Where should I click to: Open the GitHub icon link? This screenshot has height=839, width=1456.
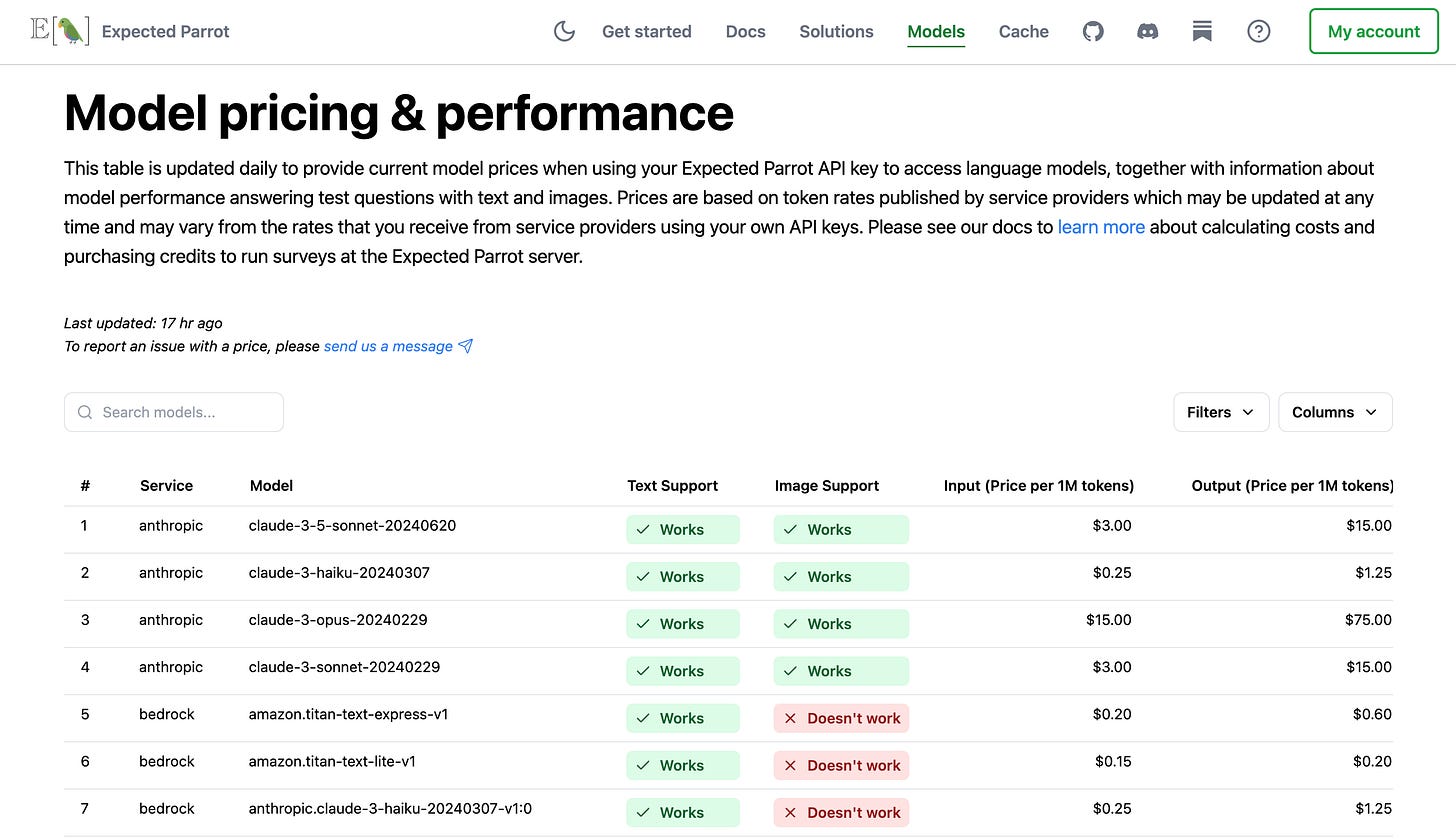click(1093, 31)
